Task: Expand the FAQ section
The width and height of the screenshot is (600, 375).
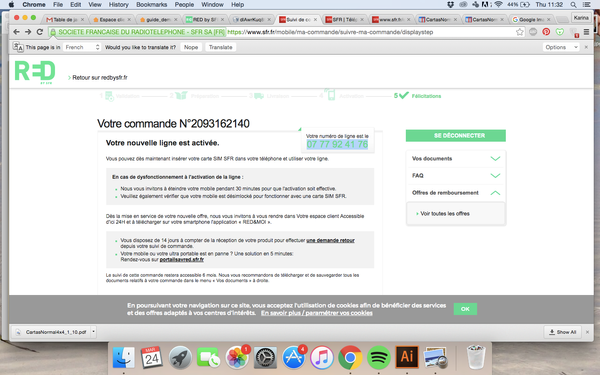Action: pyautogui.click(x=456, y=176)
